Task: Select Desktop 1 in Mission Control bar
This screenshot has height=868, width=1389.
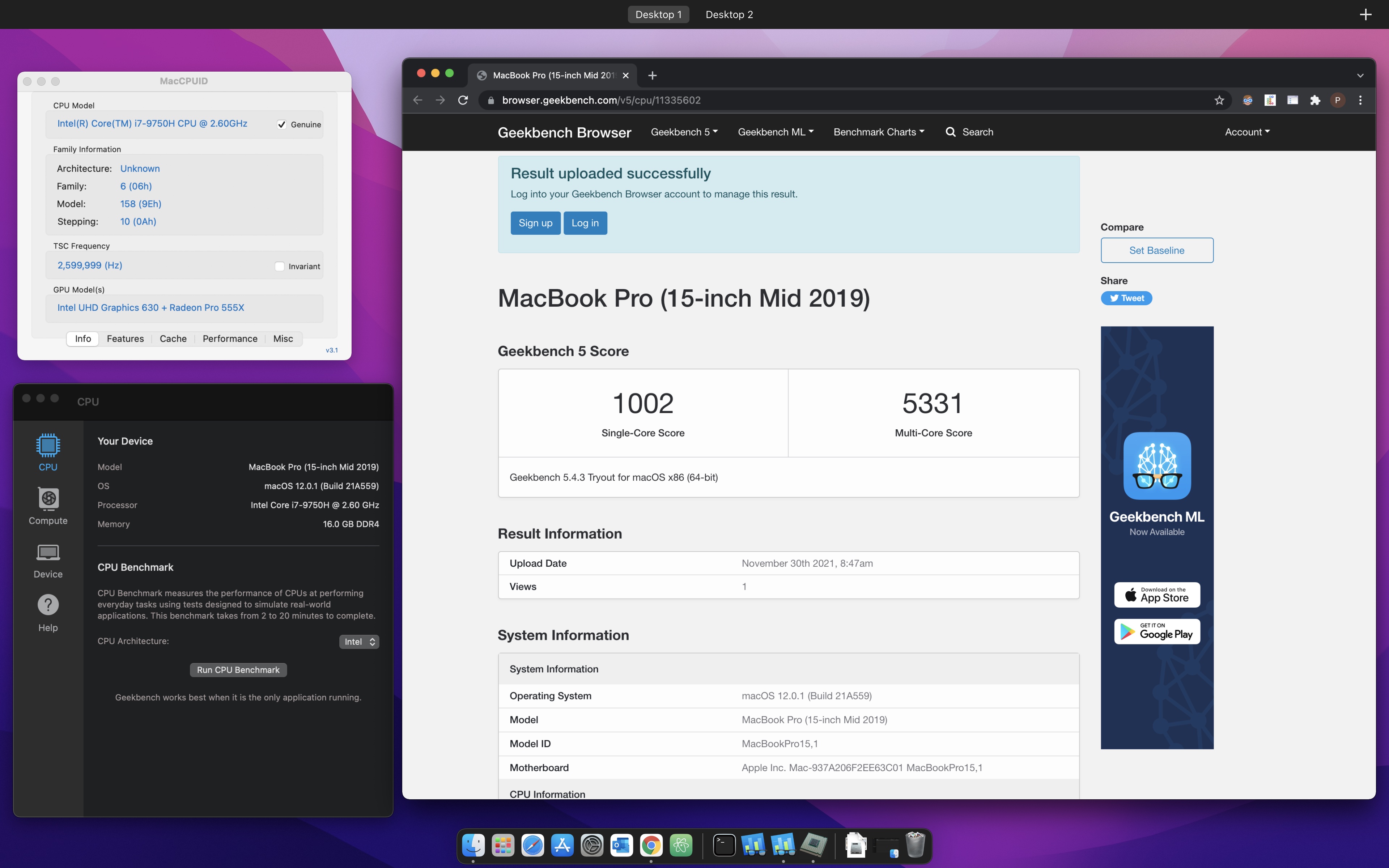Action: pos(658,14)
